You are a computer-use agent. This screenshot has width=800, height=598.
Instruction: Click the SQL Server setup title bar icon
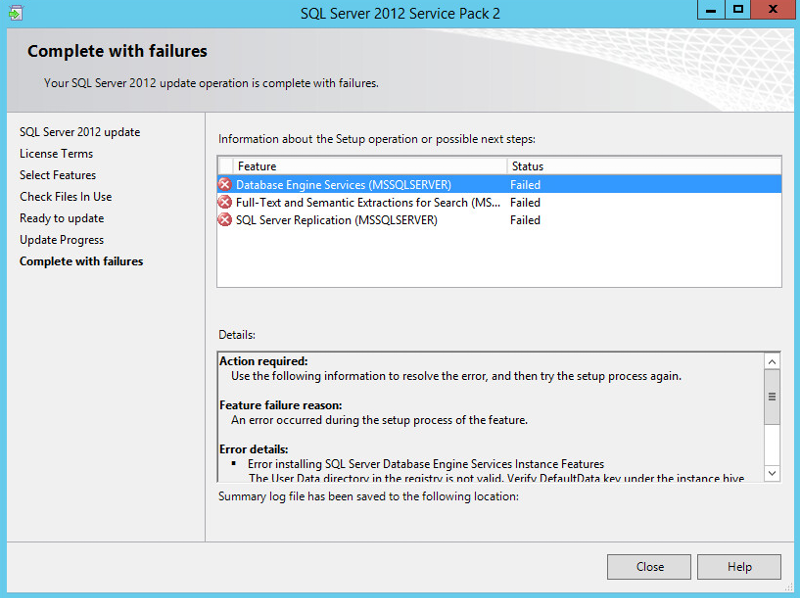click(x=16, y=13)
